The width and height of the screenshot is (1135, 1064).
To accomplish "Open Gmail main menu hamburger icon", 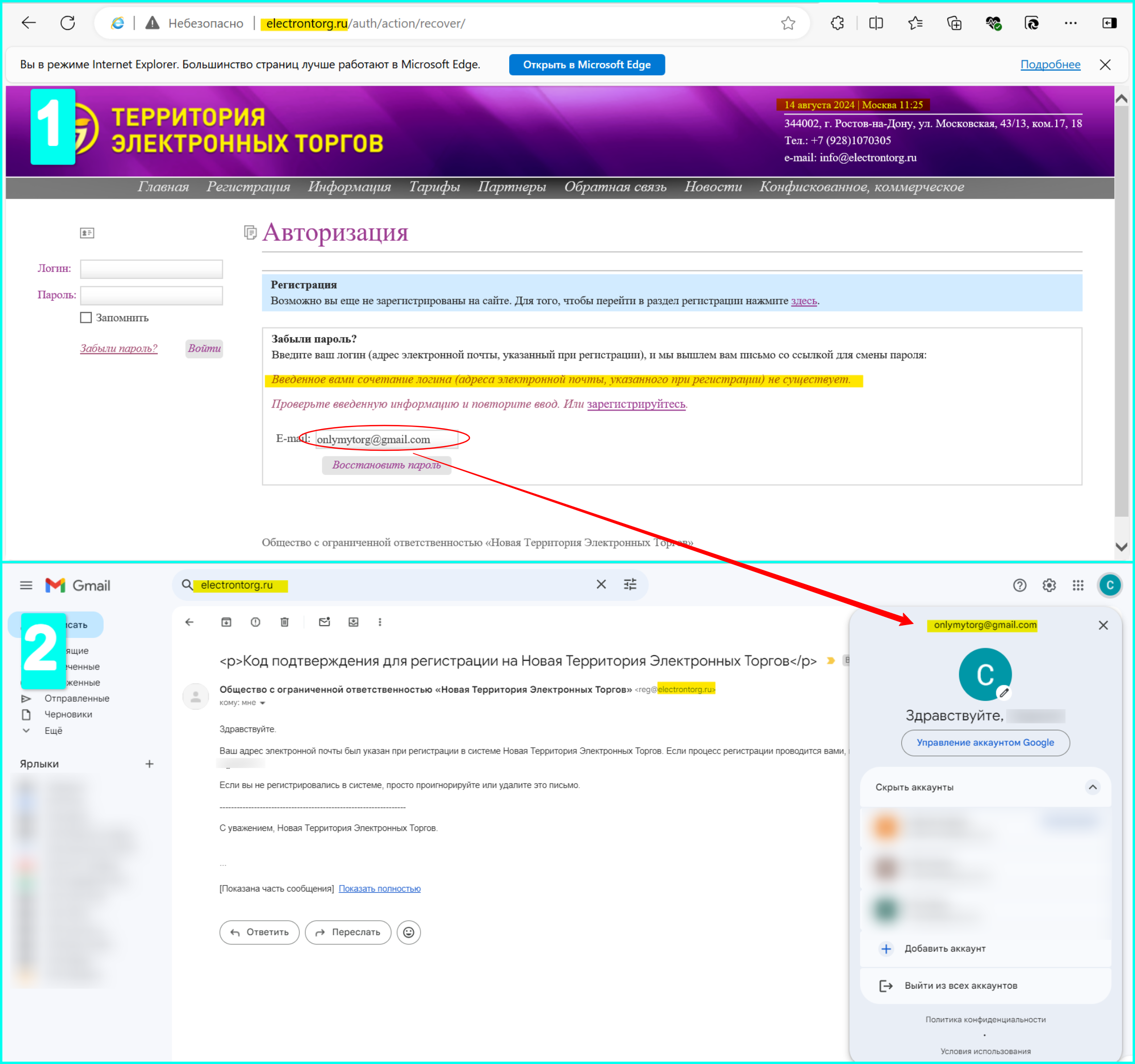I will (26, 585).
